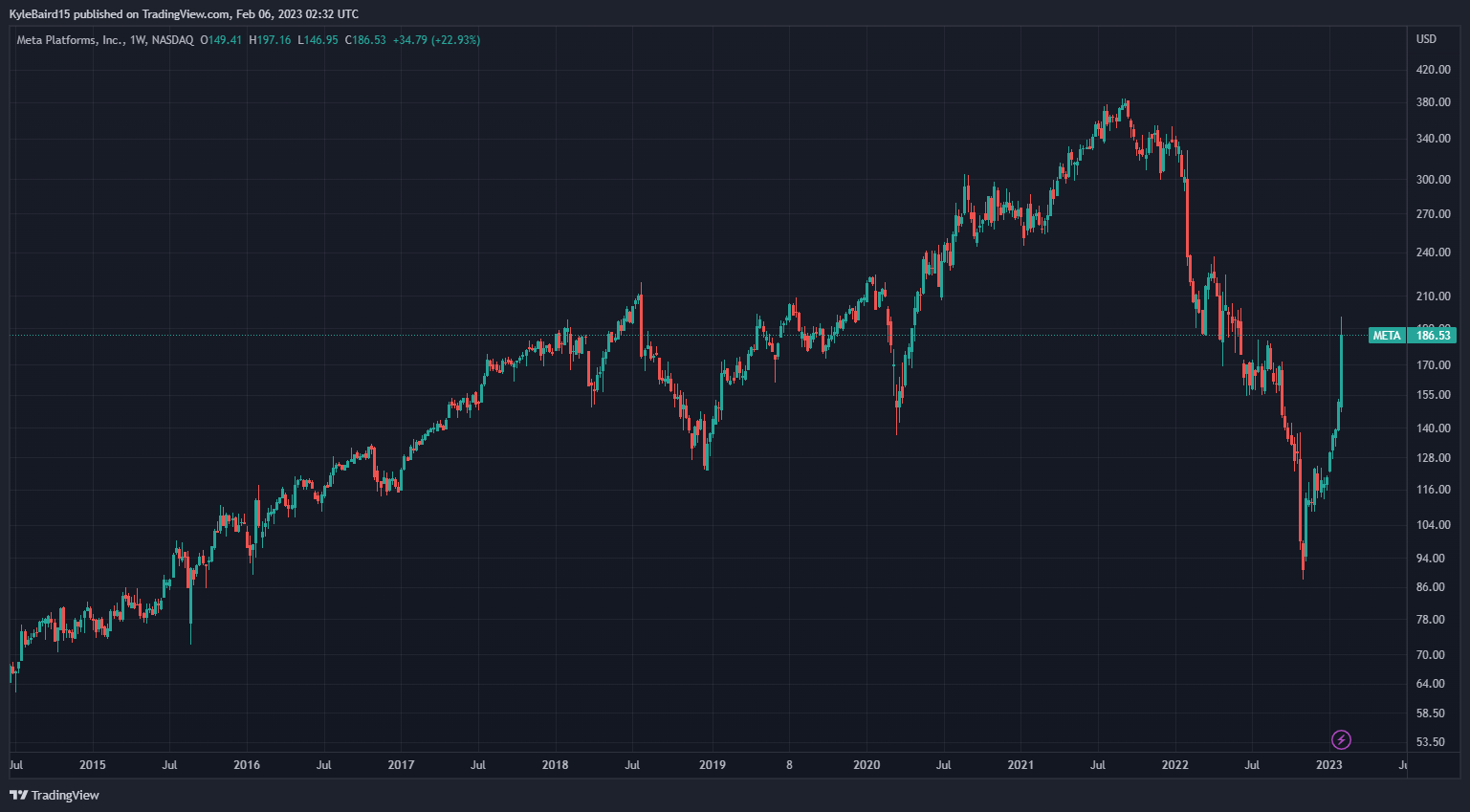
Task: Select 2018 on the time axis
Action: 555,765
